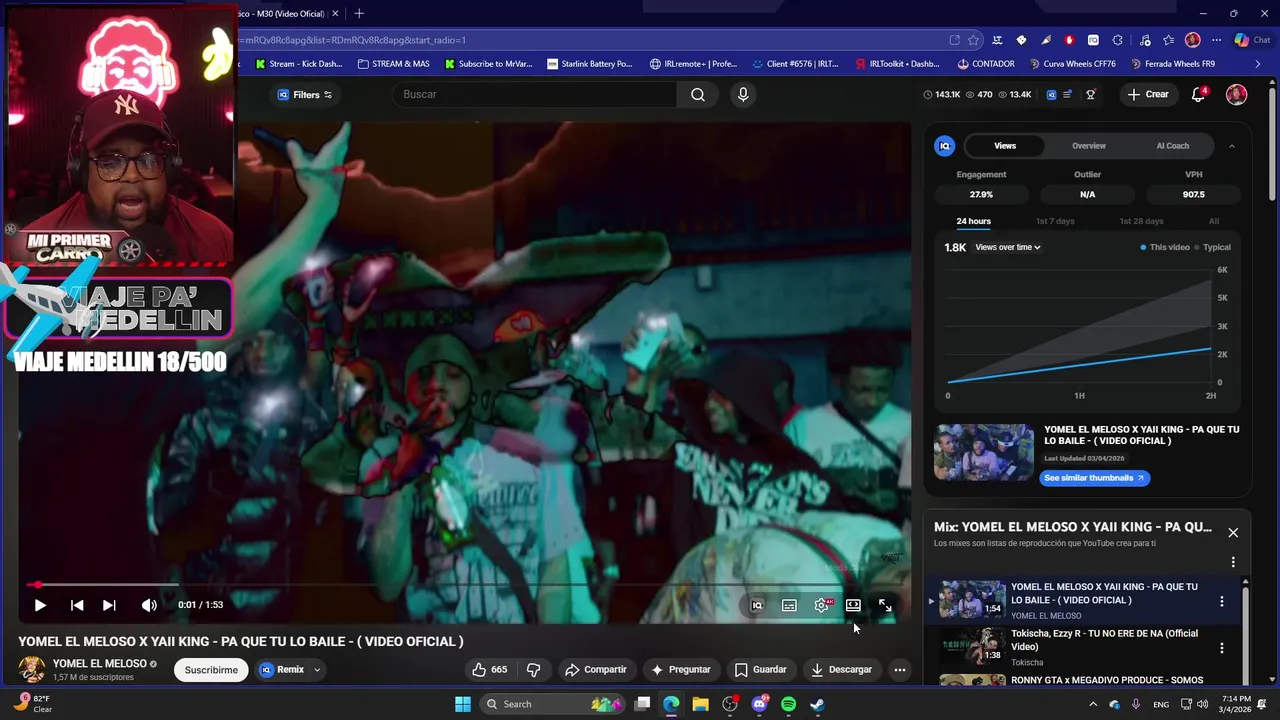Download the video with Descargar
Image resolution: width=1280 pixels, height=720 pixels.
(x=841, y=669)
